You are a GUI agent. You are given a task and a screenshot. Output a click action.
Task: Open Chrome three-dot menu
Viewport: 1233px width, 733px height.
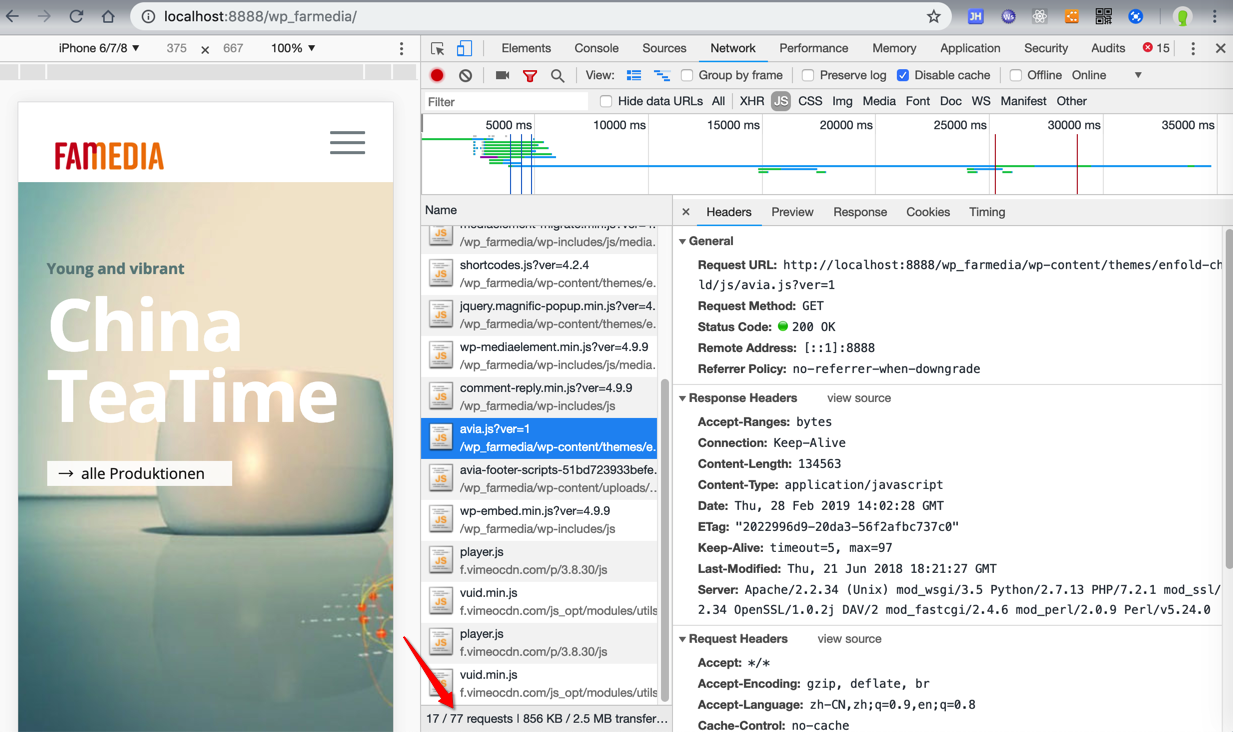[x=1214, y=16]
